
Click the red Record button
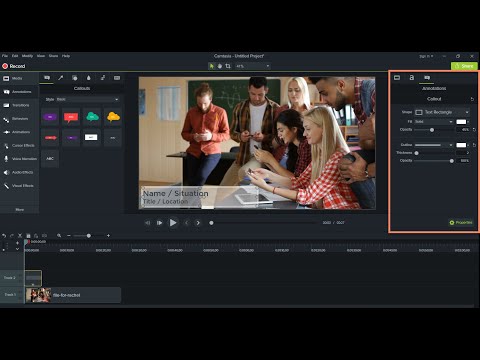14,66
